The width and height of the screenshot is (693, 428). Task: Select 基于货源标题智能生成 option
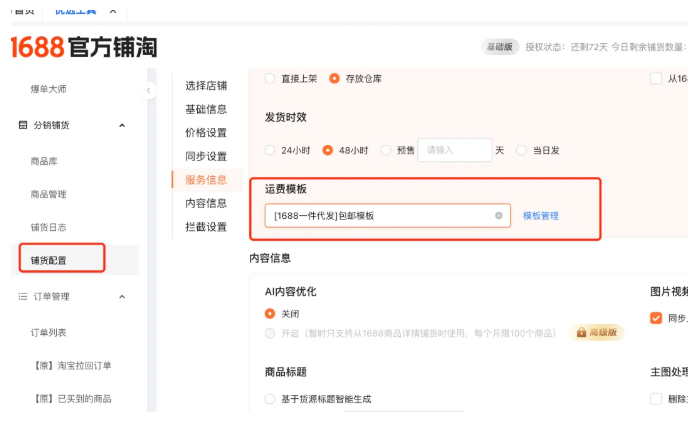(x=270, y=399)
